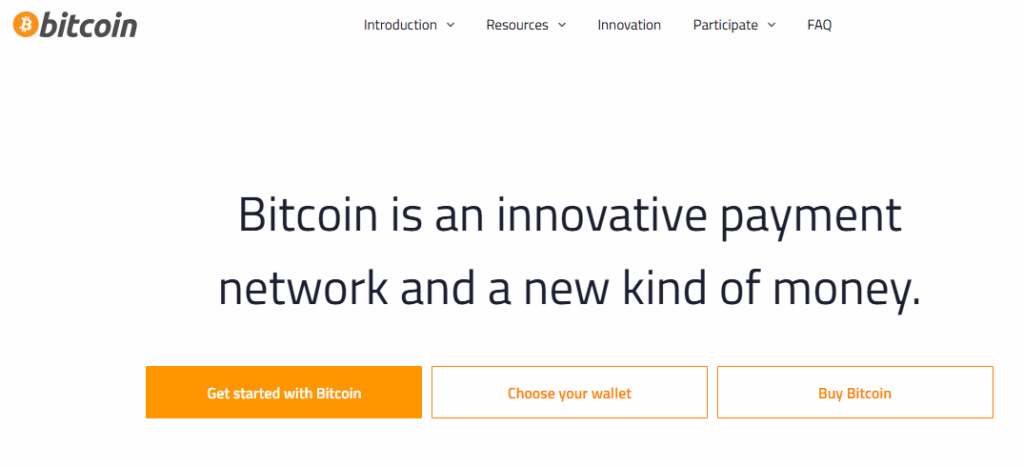The width and height of the screenshot is (1024, 468).
Task: Open the FAQ page
Action: coord(819,25)
